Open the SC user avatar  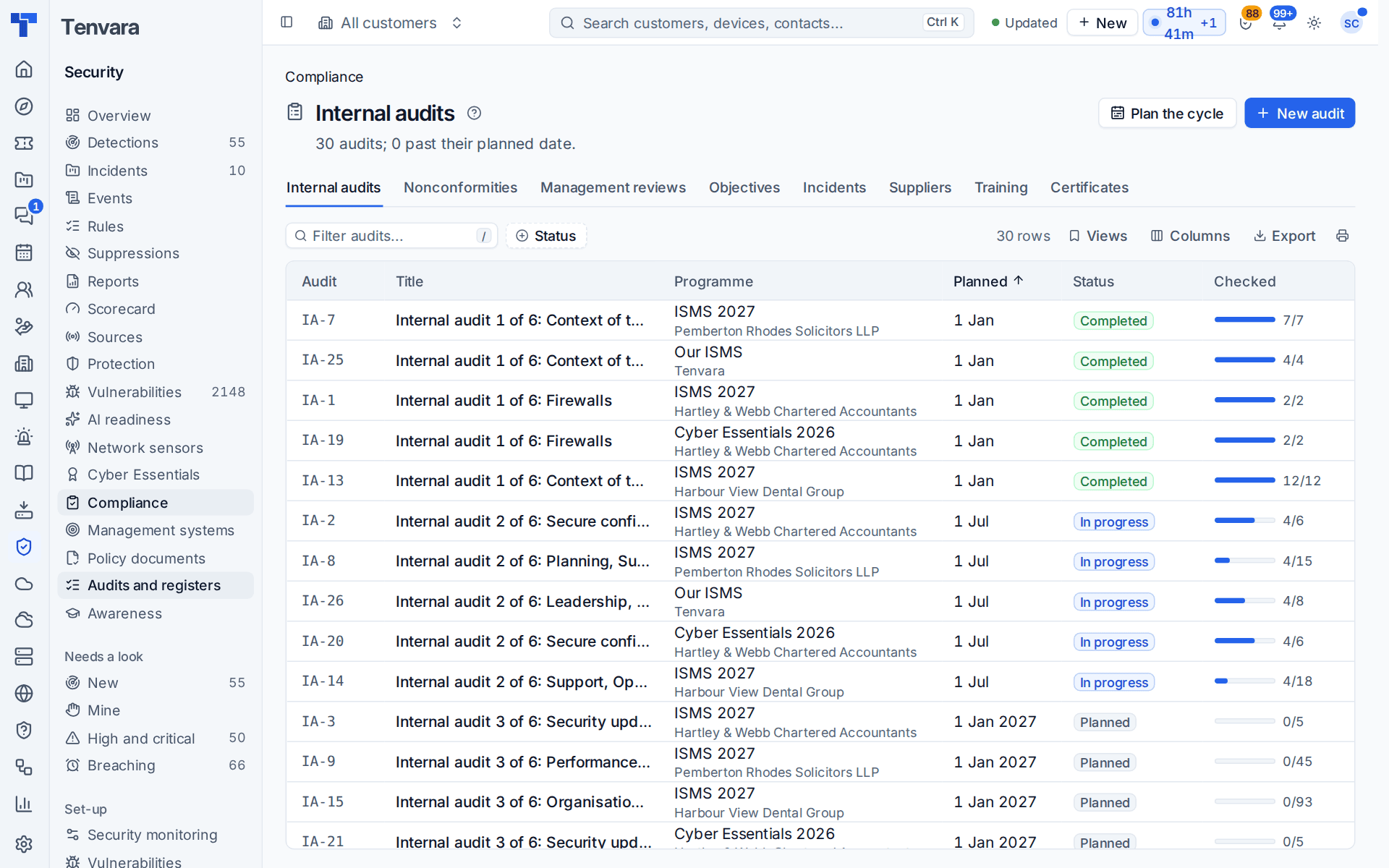(x=1351, y=23)
